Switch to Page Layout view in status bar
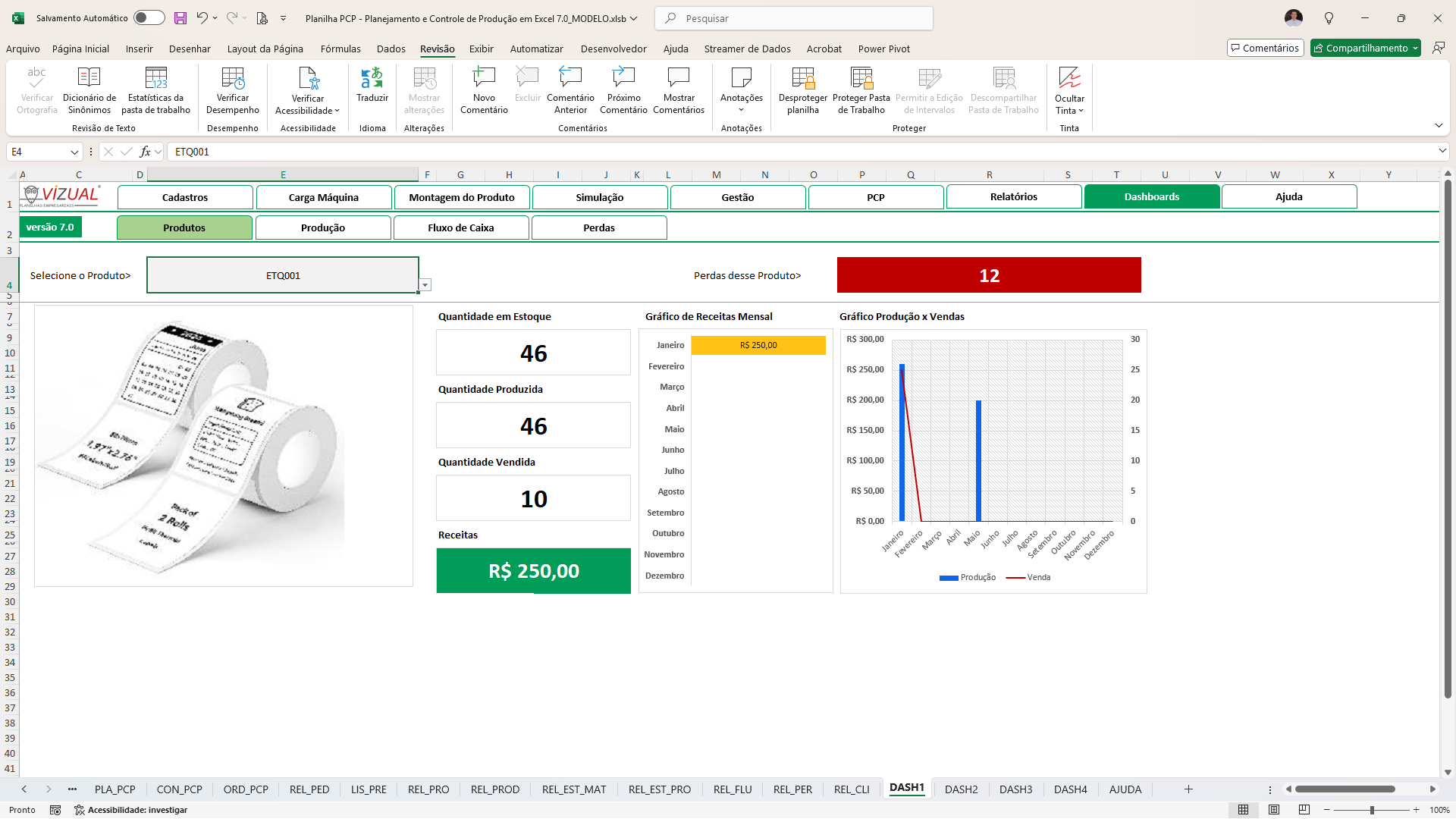The image size is (1456, 819). click(x=1274, y=810)
